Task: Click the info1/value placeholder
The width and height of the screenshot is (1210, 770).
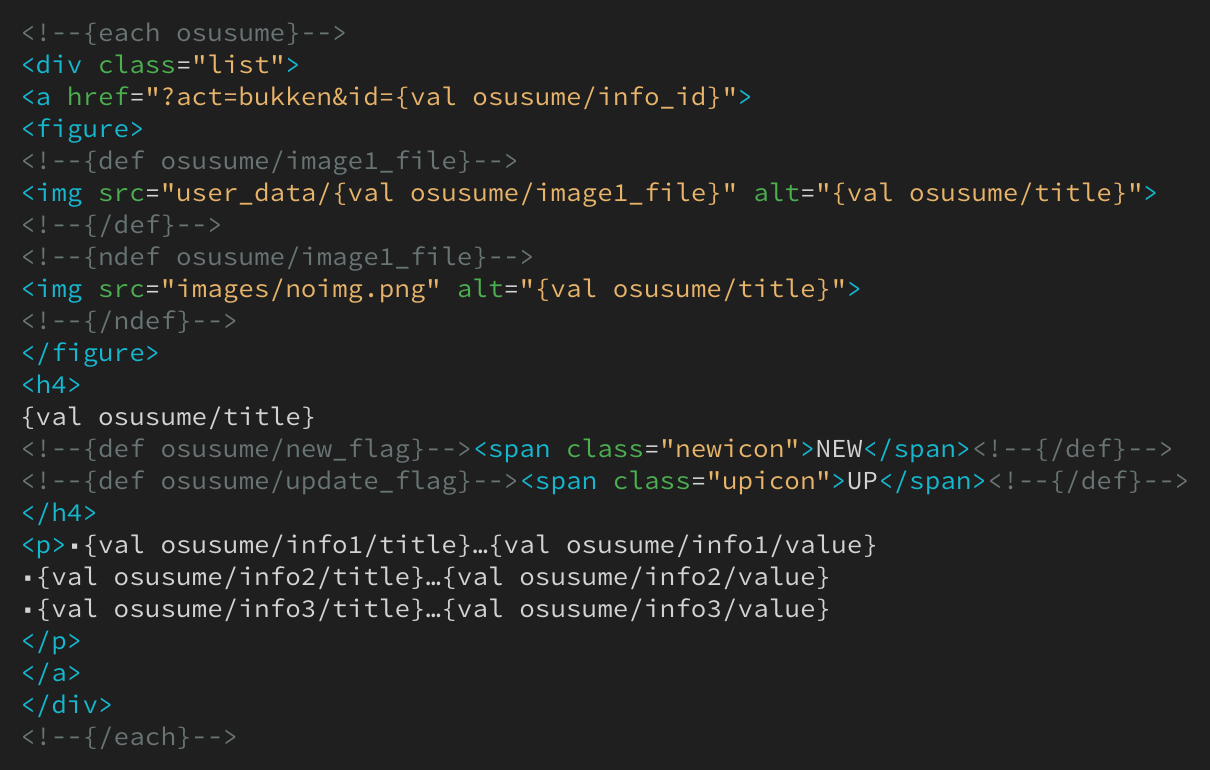Action: click(684, 545)
